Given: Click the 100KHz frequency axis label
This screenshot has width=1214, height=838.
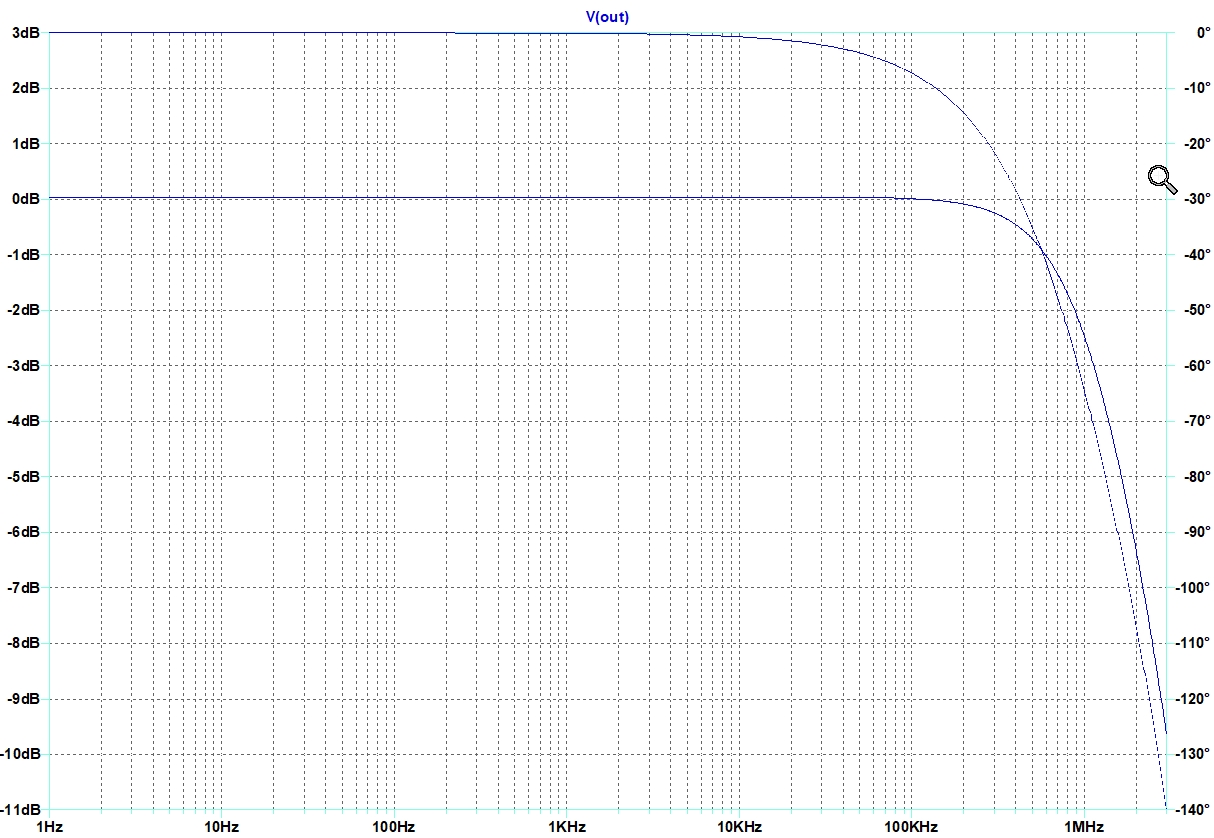Looking at the screenshot, I should 911,827.
